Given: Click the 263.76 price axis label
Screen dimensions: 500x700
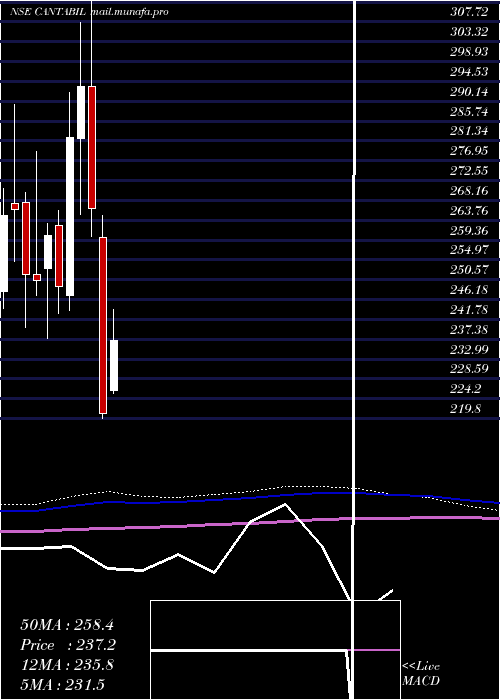Looking at the screenshot, I should pos(469,210).
